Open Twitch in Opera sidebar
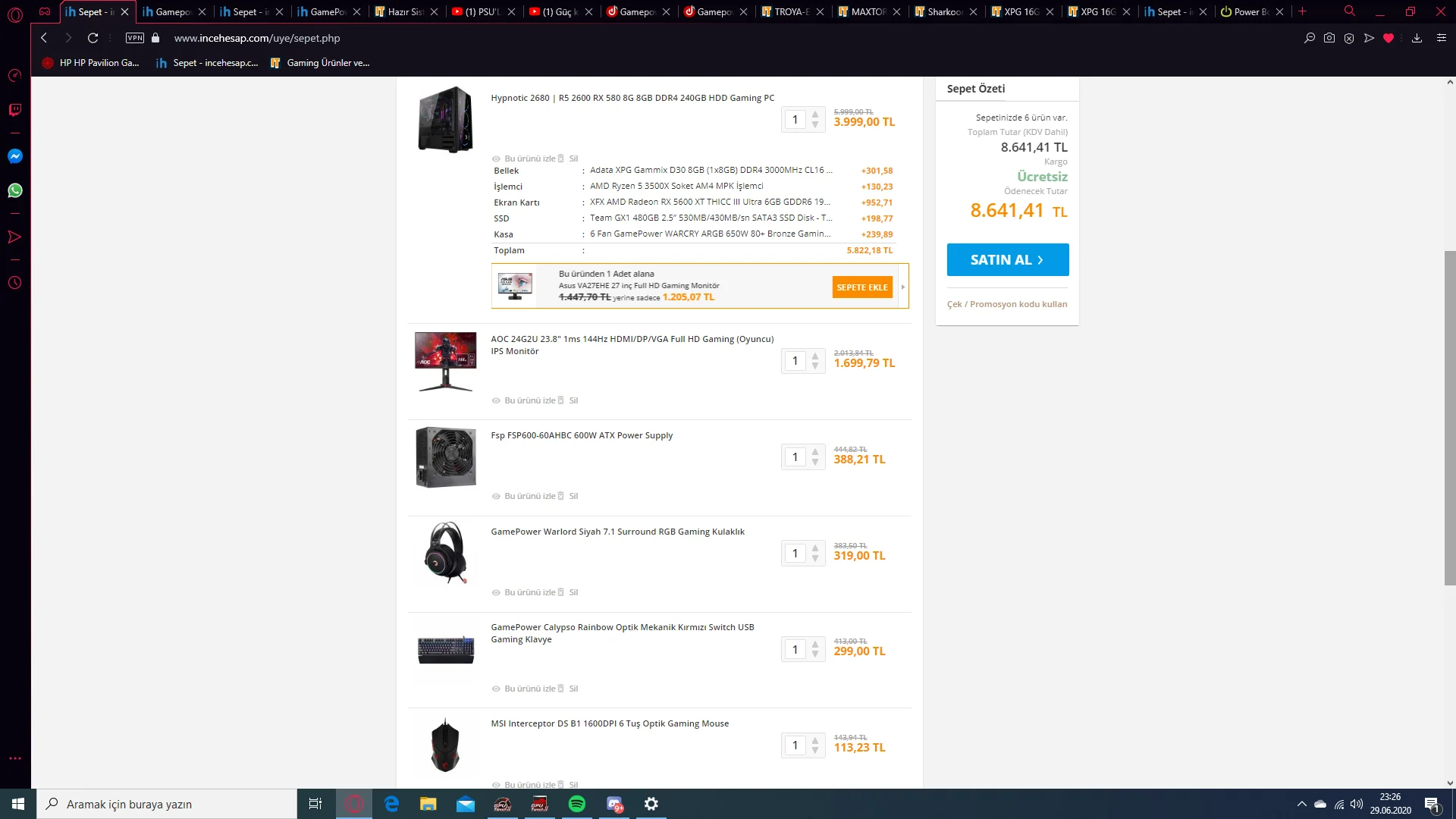The width and height of the screenshot is (1456, 819). [x=14, y=110]
